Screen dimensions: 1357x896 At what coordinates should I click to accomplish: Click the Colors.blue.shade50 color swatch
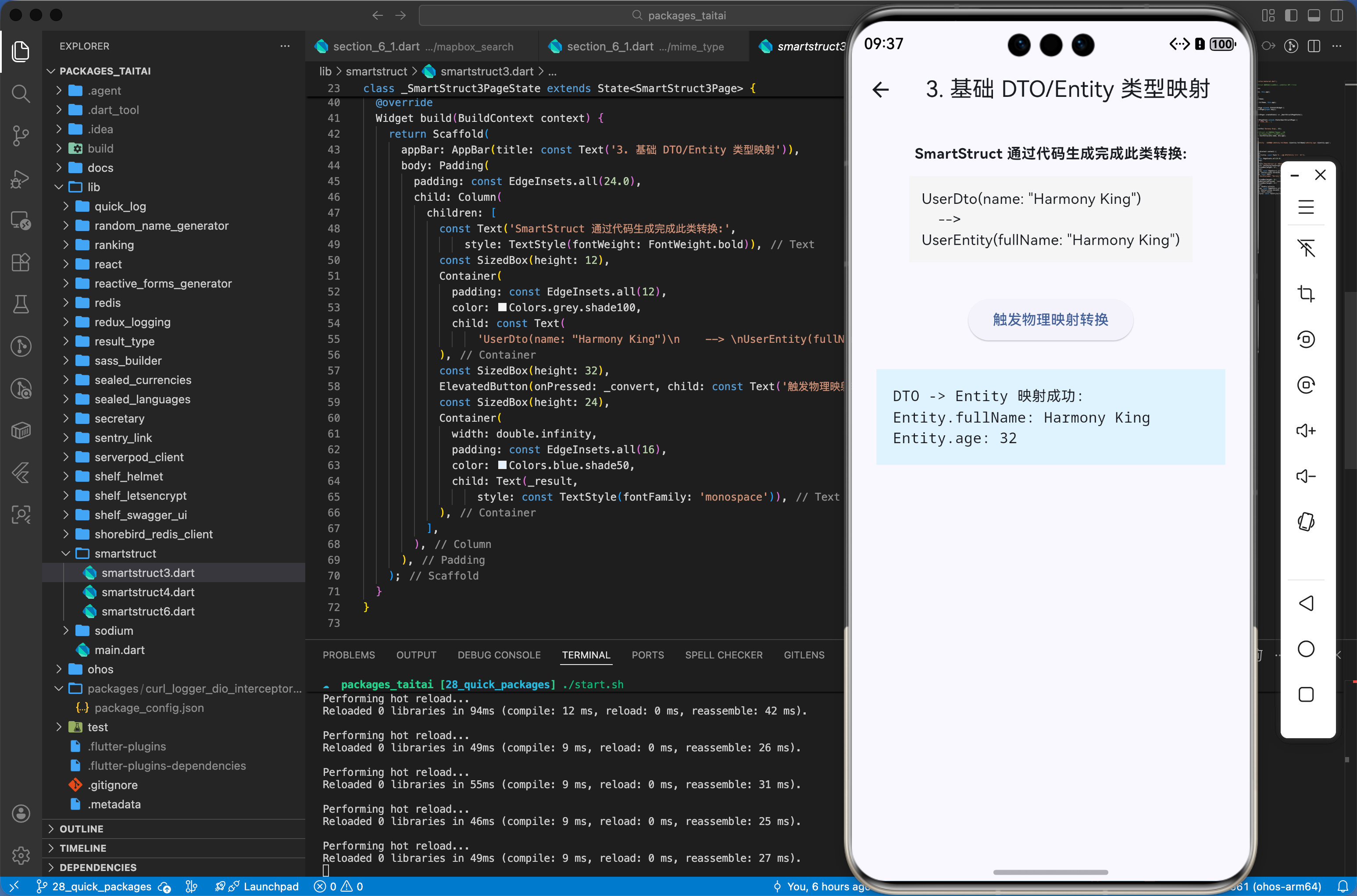point(502,465)
